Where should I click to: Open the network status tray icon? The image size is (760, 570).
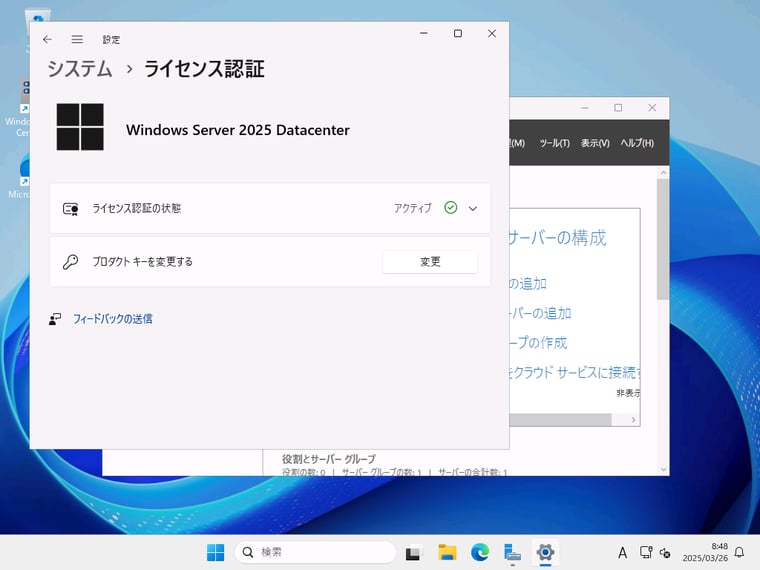[x=646, y=553]
